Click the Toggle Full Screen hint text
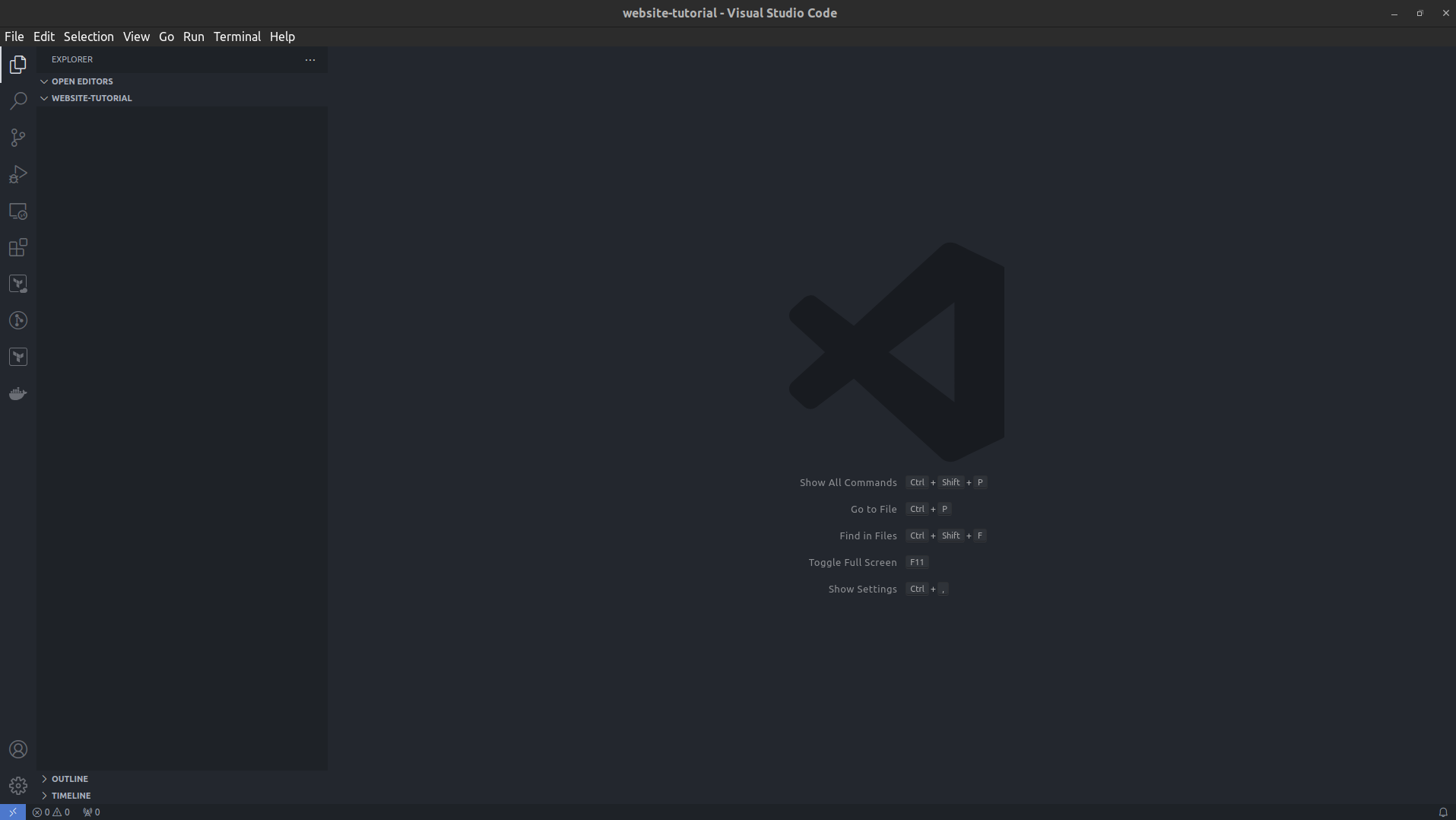Image resolution: width=1456 pixels, height=820 pixels. tap(852, 562)
